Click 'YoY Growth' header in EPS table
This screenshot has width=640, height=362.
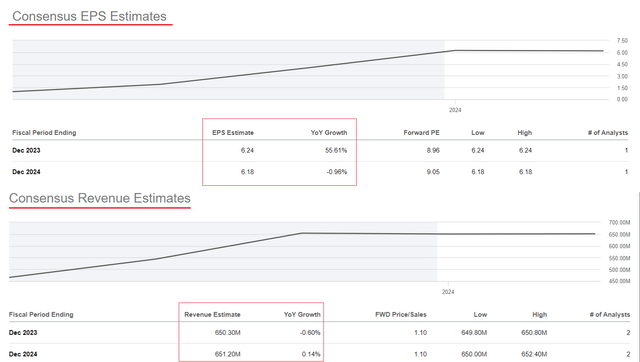(329, 133)
